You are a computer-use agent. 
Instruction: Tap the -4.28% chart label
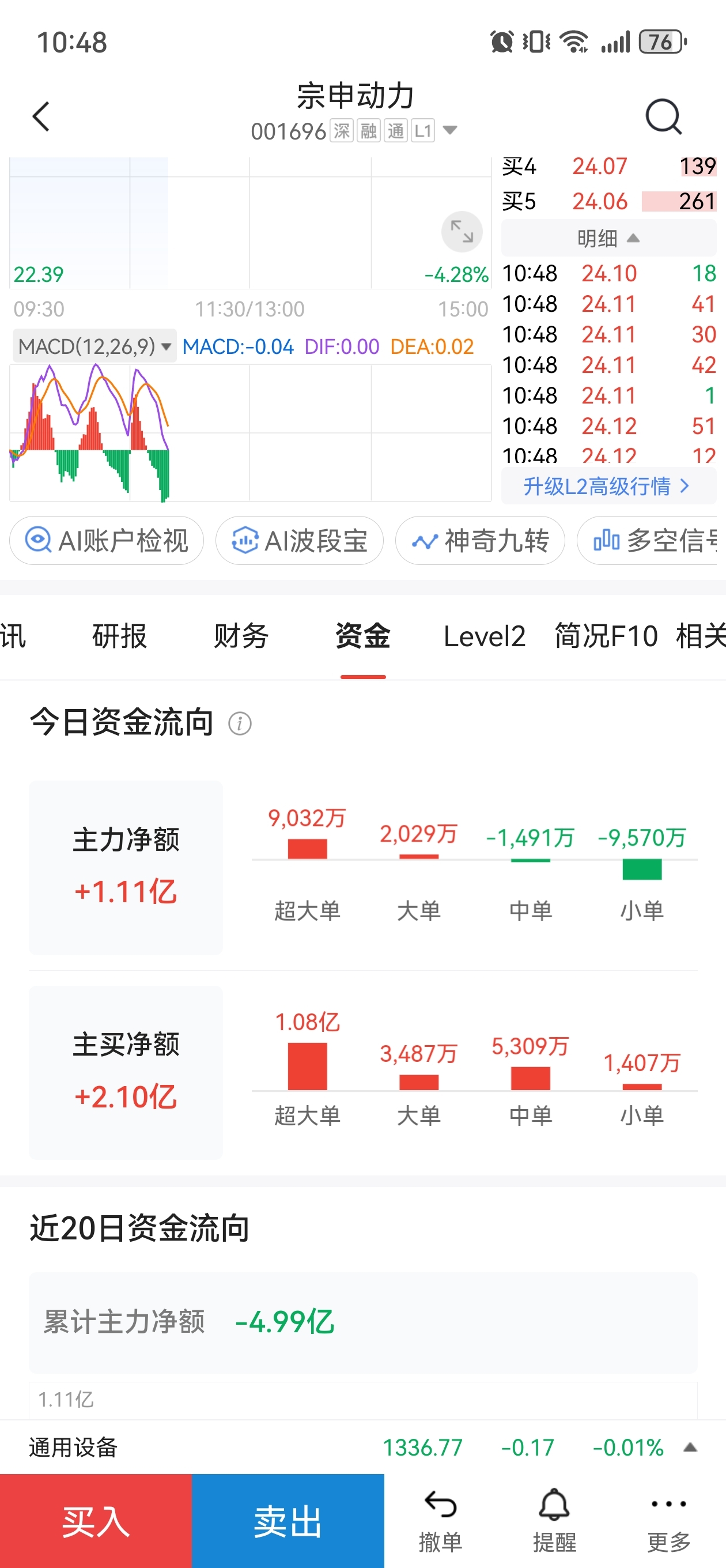pos(456,274)
